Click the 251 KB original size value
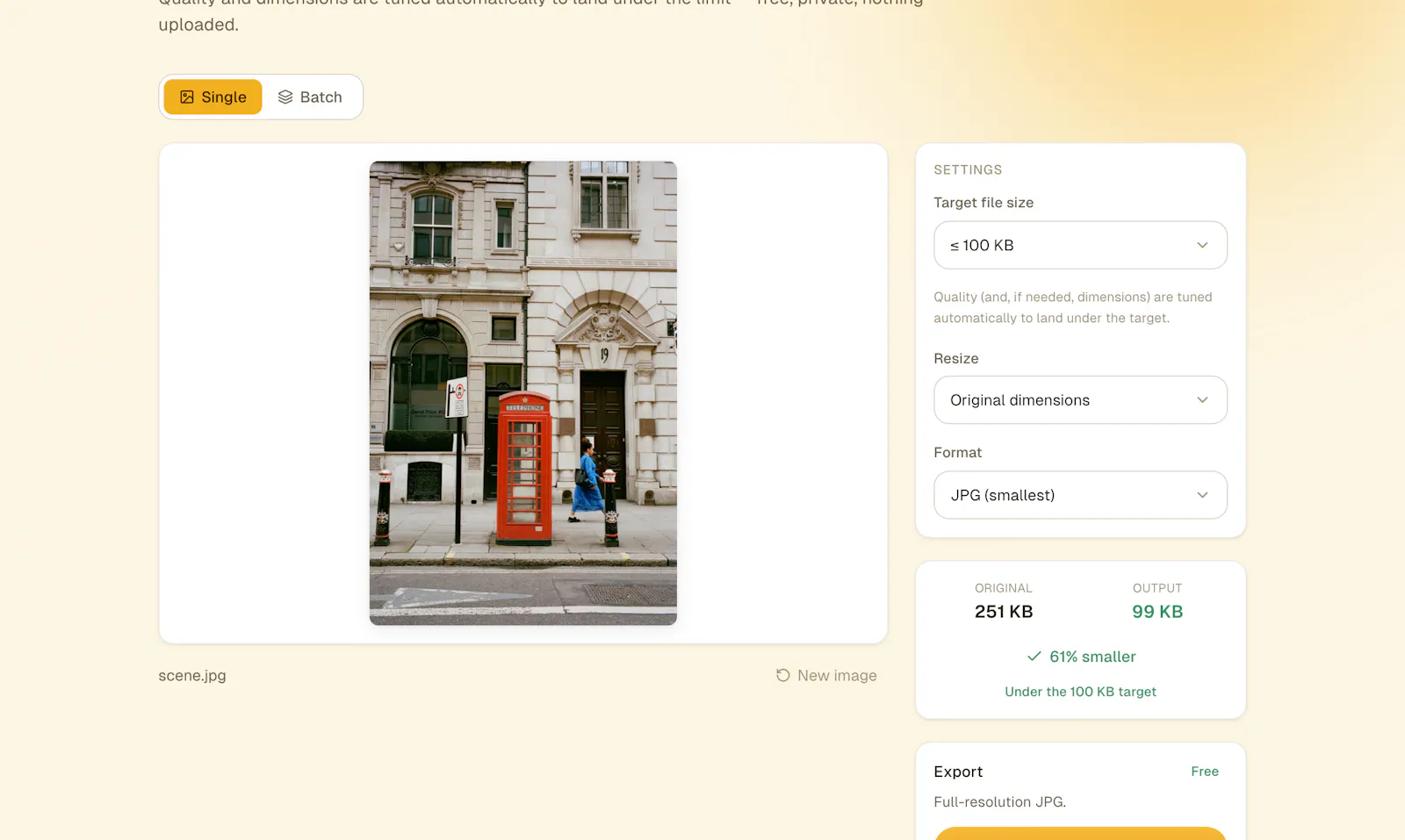This screenshot has width=1405, height=840. tap(1004, 612)
